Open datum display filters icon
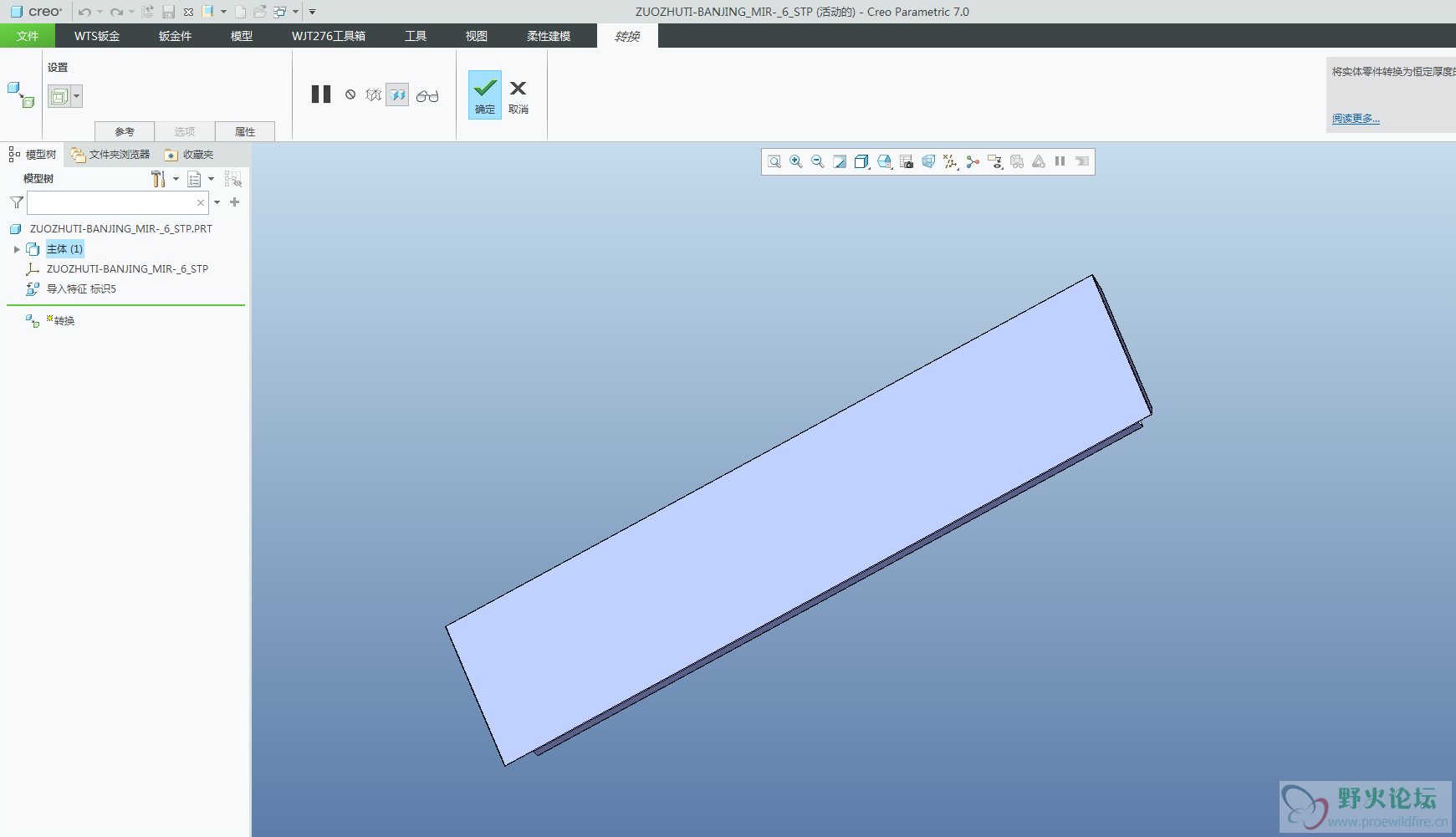The width and height of the screenshot is (1456, 837). pyautogui.click(x=951, y=161)
